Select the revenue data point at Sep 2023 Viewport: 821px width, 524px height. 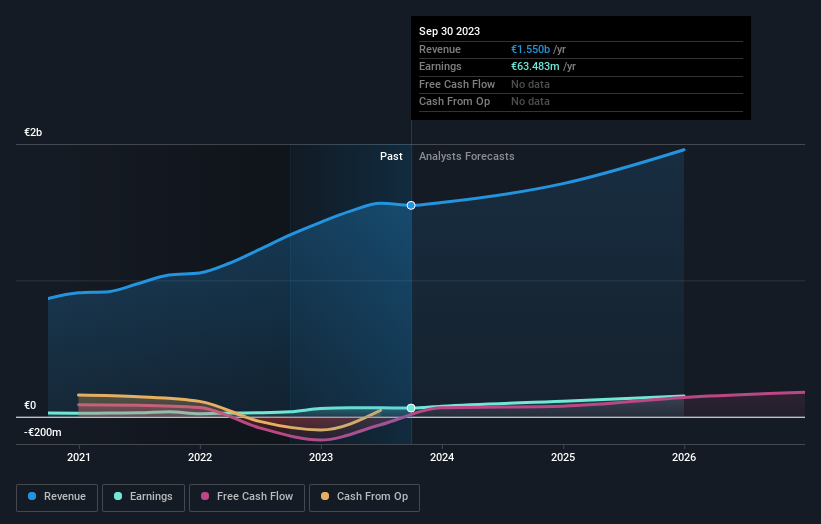click(x=411, y=205)
